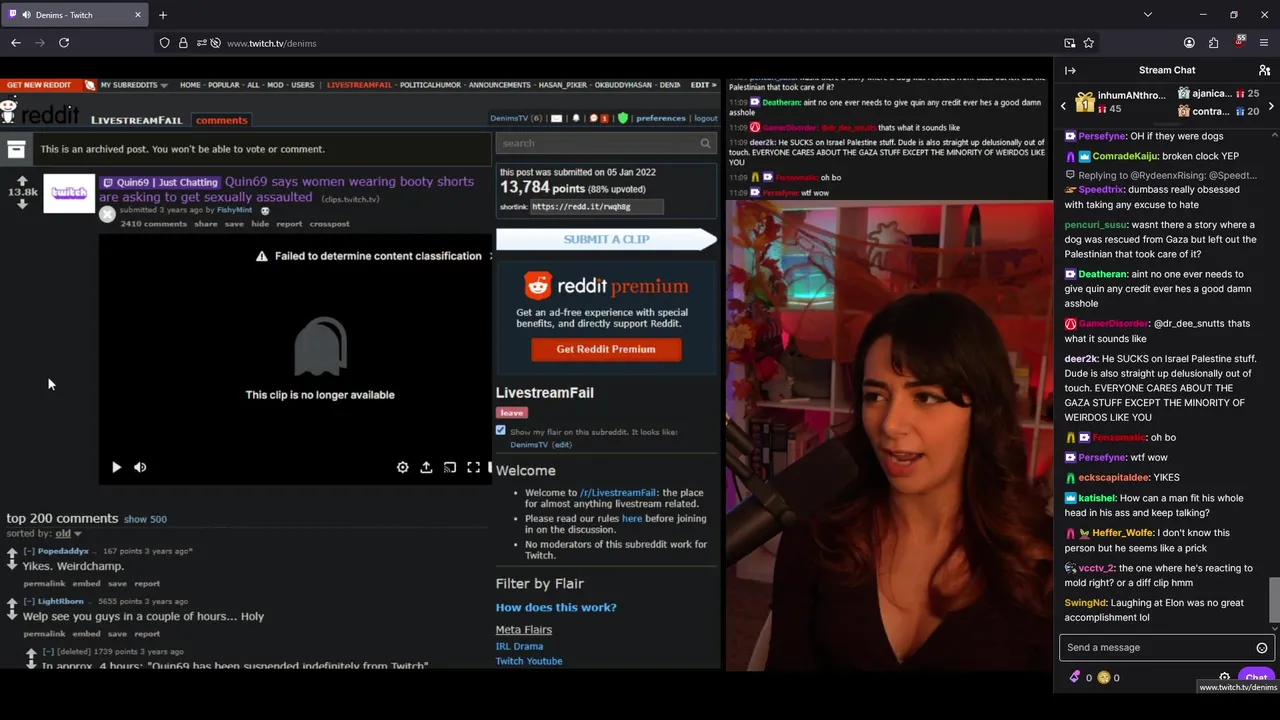Select the IRL Drama flair filter
Image resolution: width=1280 pixels, height=720 pixels.
[519, 646]
